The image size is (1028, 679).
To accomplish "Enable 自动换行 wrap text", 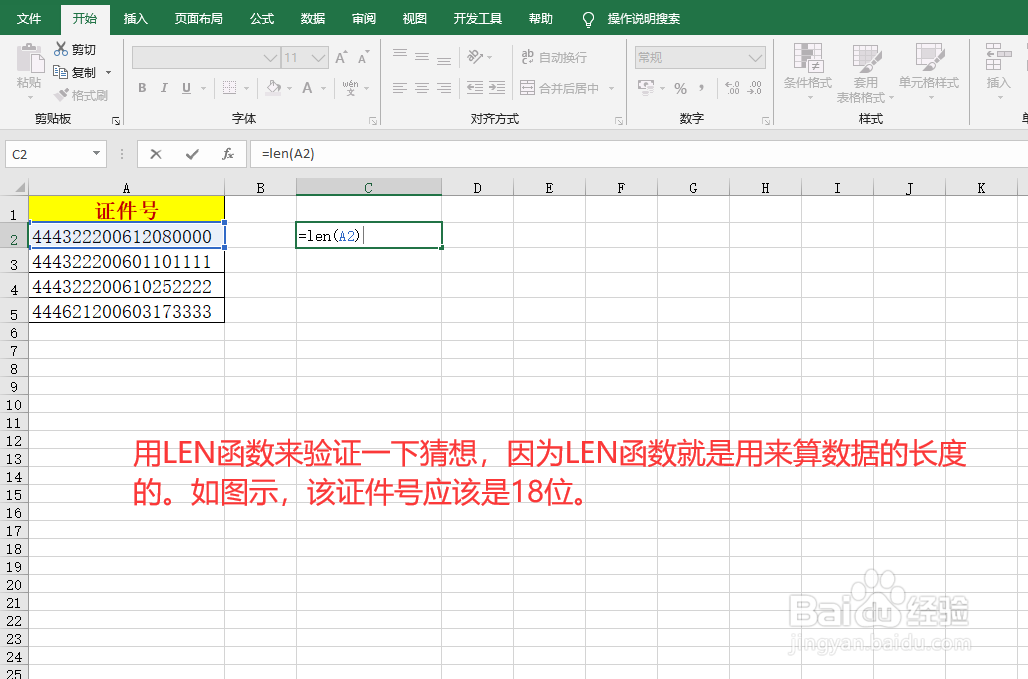I will pyautogui.click(x=552, y=57).
